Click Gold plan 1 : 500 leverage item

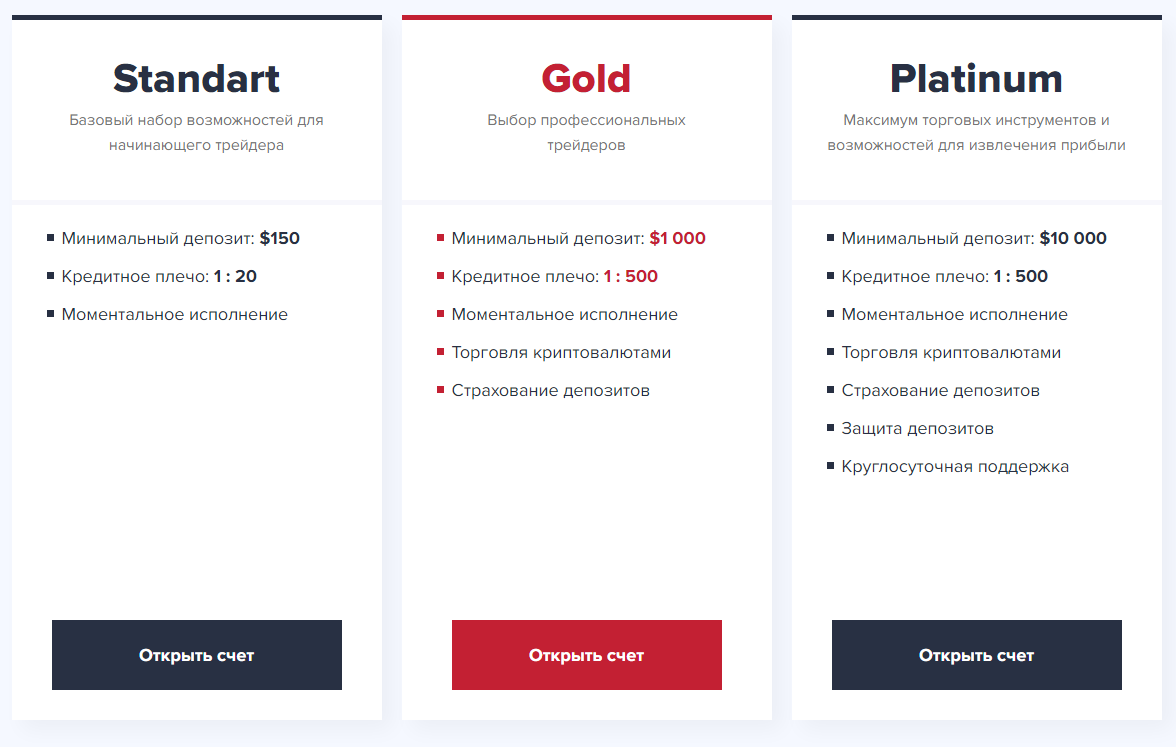point(554,277)
